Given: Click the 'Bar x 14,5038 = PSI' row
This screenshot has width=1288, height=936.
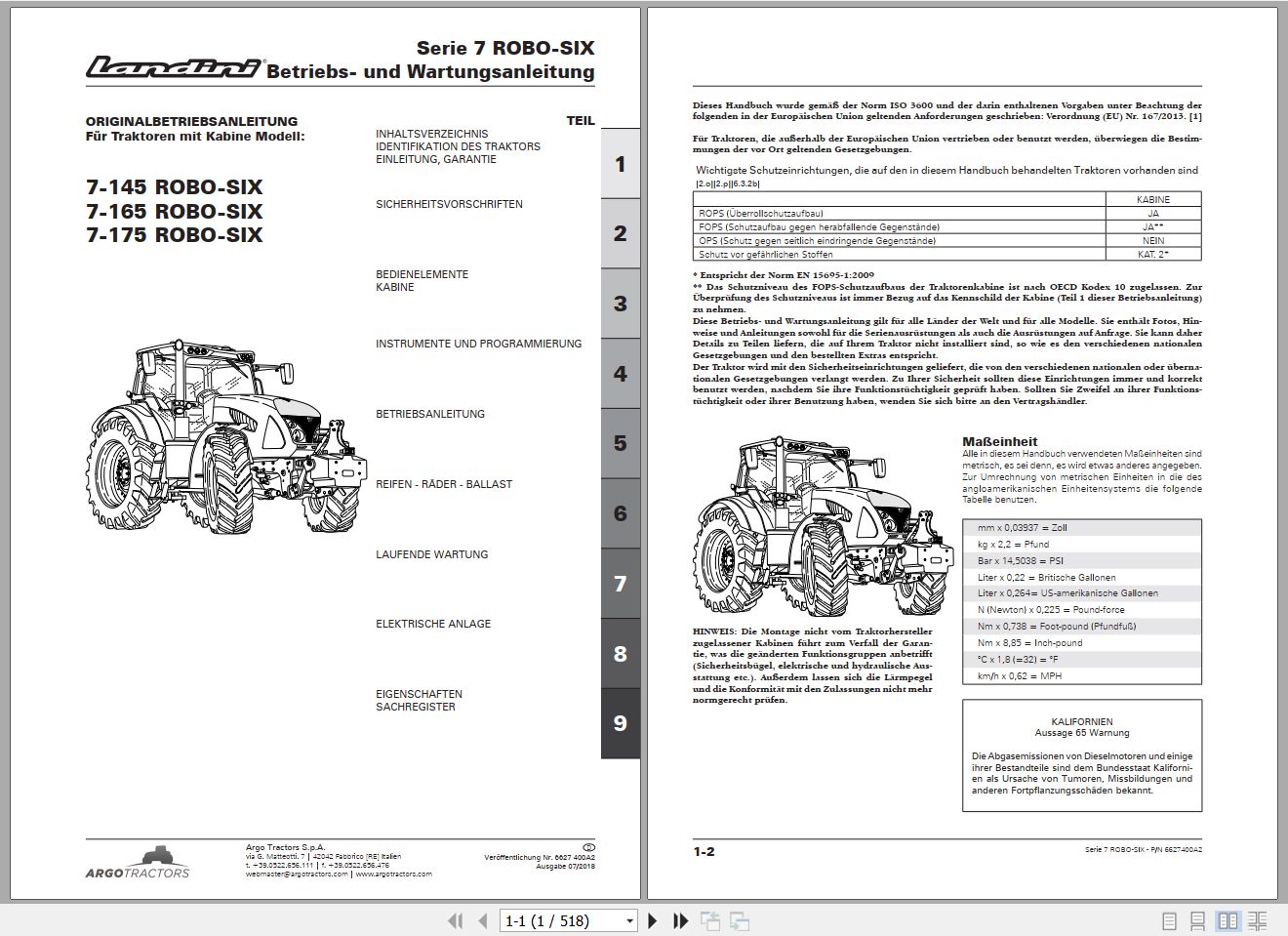Looking at the screenshot, I should click(1082, 560).
